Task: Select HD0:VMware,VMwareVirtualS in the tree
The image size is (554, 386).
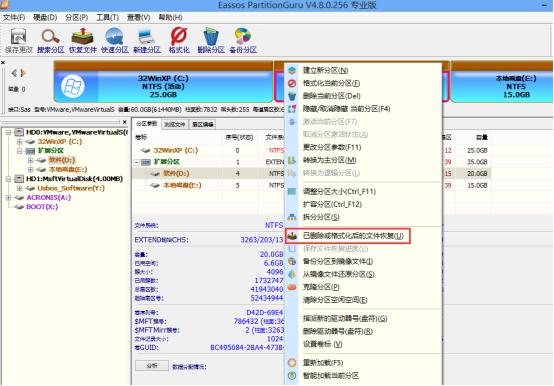Action: point(77,132)
